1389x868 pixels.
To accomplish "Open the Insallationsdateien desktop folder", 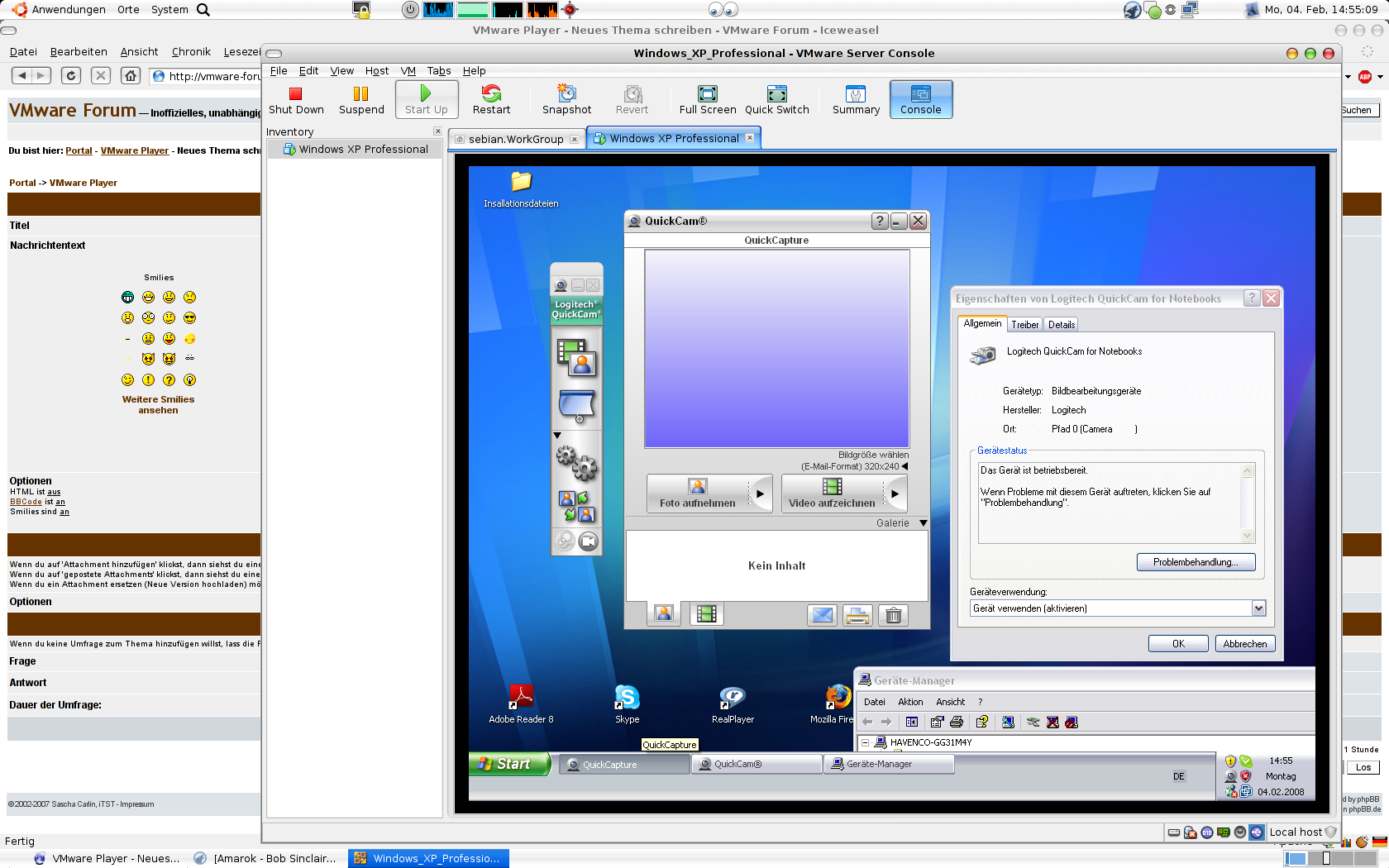I will tap(521, 189).
